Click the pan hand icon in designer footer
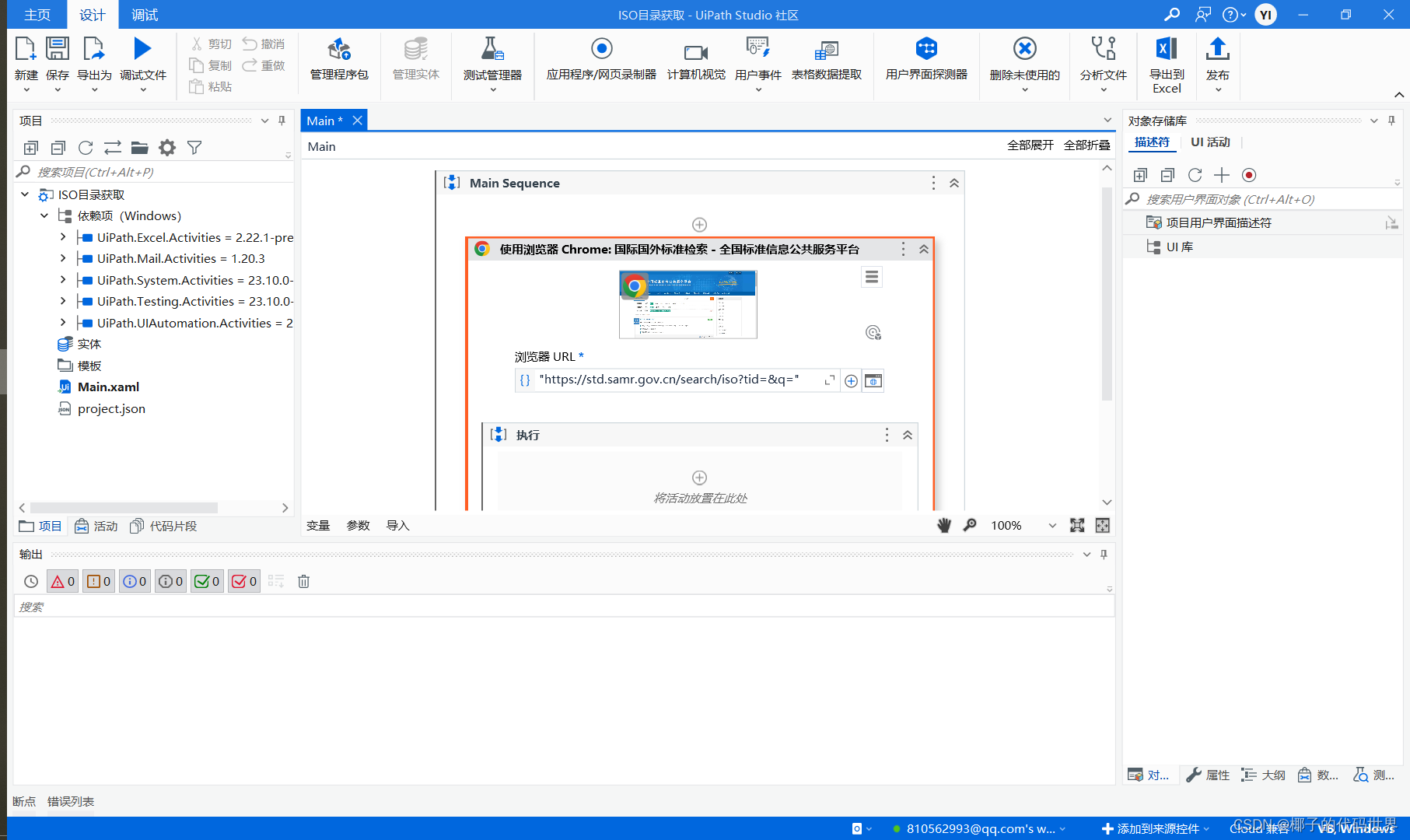1410x840 pixels. point(944,526)
